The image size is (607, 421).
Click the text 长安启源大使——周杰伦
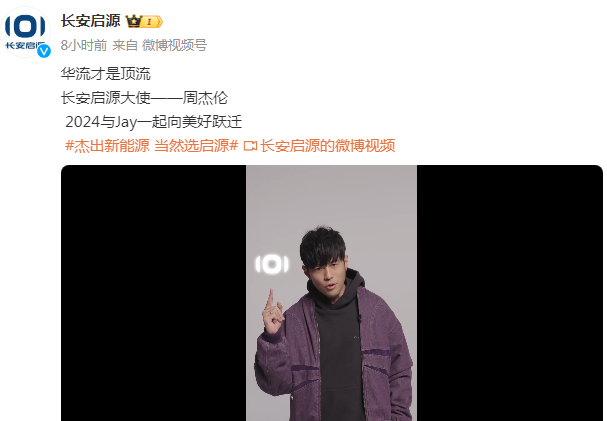pyautogui.click(x=144, y=98)
